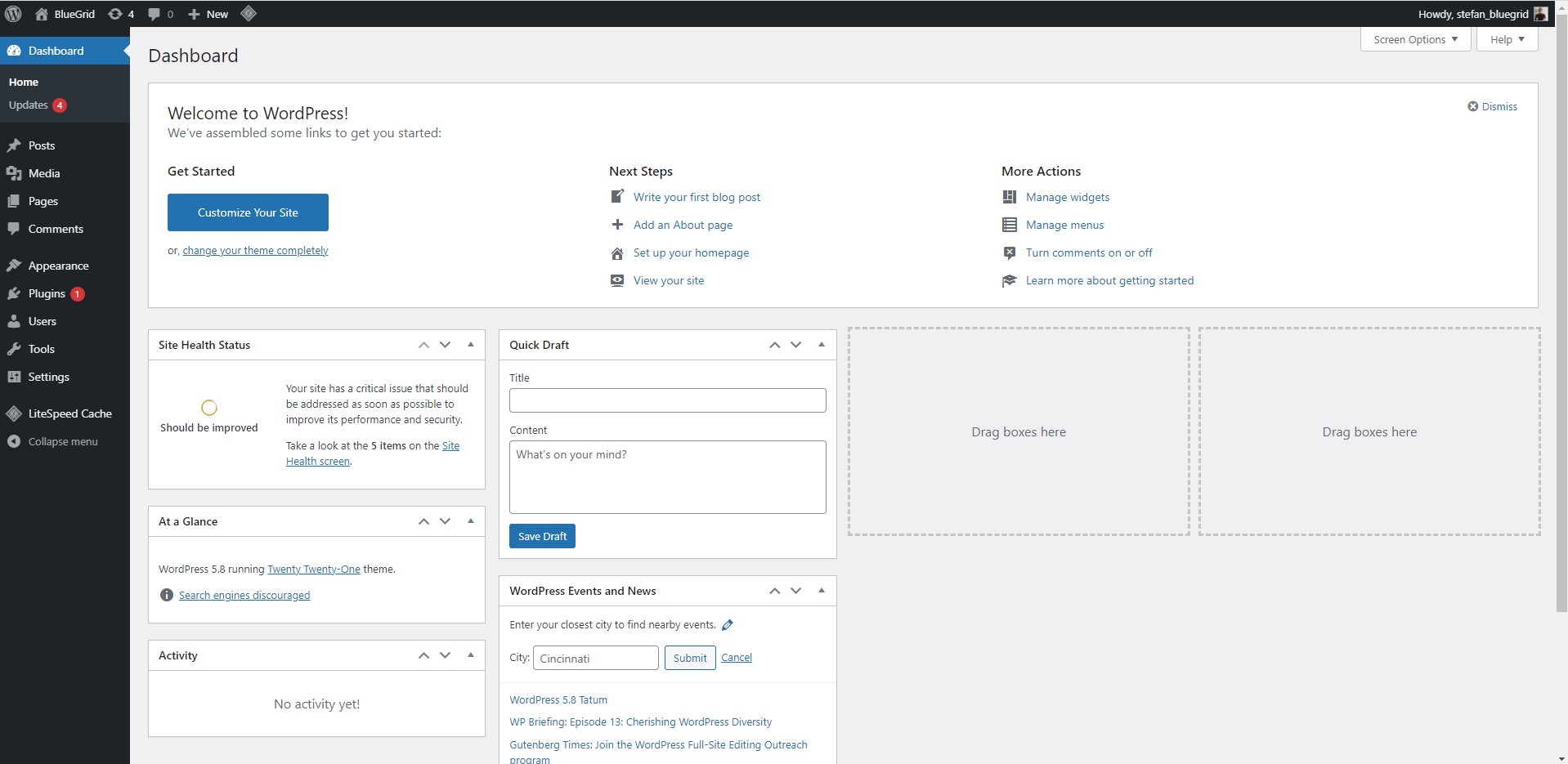Image resolution: width=1568 pixels, height=764 pixels.
Task: Open the BlueGrid site home icon
Action: pos(42,14)
